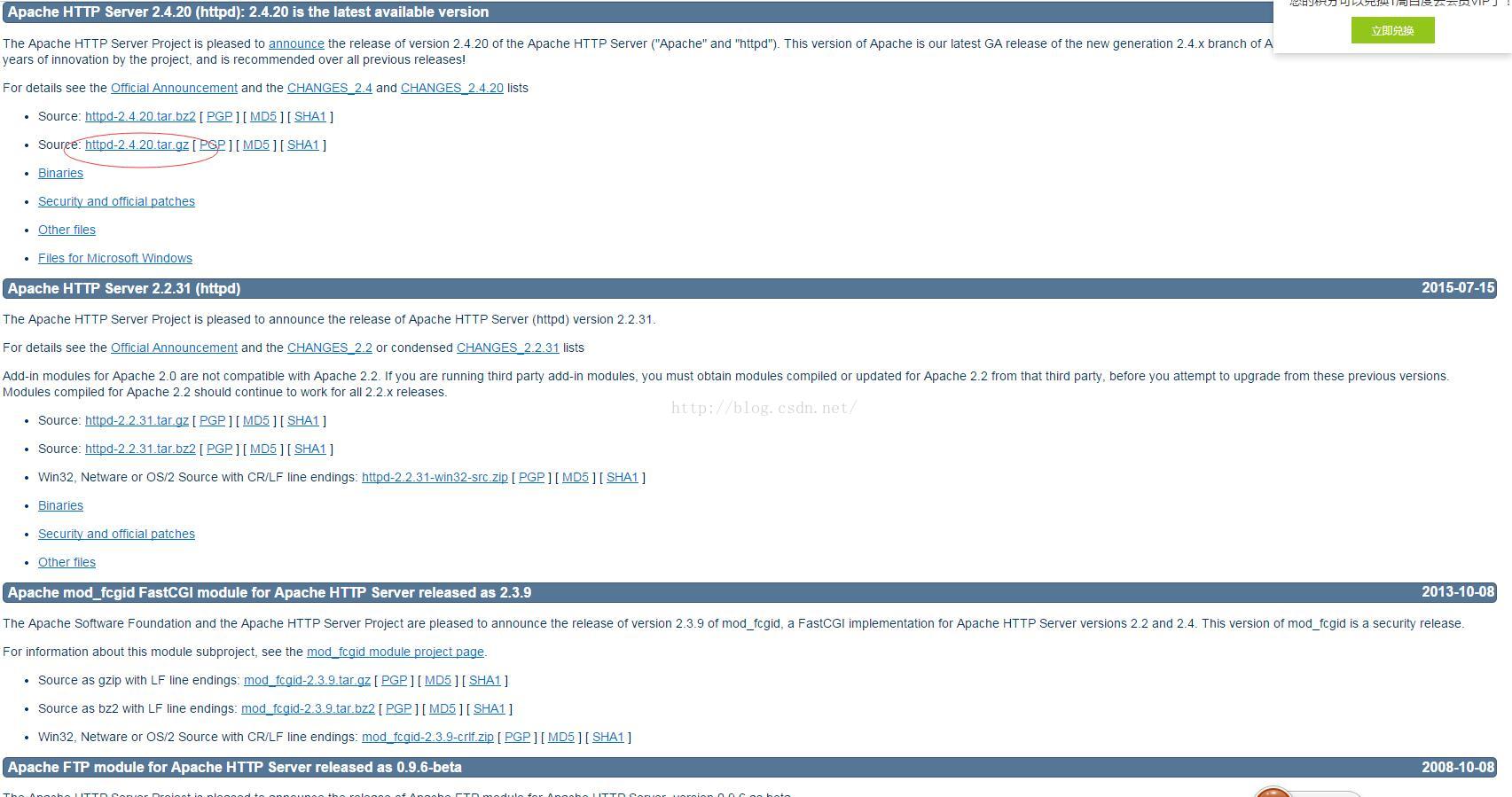Image resolution: width=1512 pixels, height=797 pixels.
Task: Open Security and official patches under 2.4.20
Action: point(116,201)
